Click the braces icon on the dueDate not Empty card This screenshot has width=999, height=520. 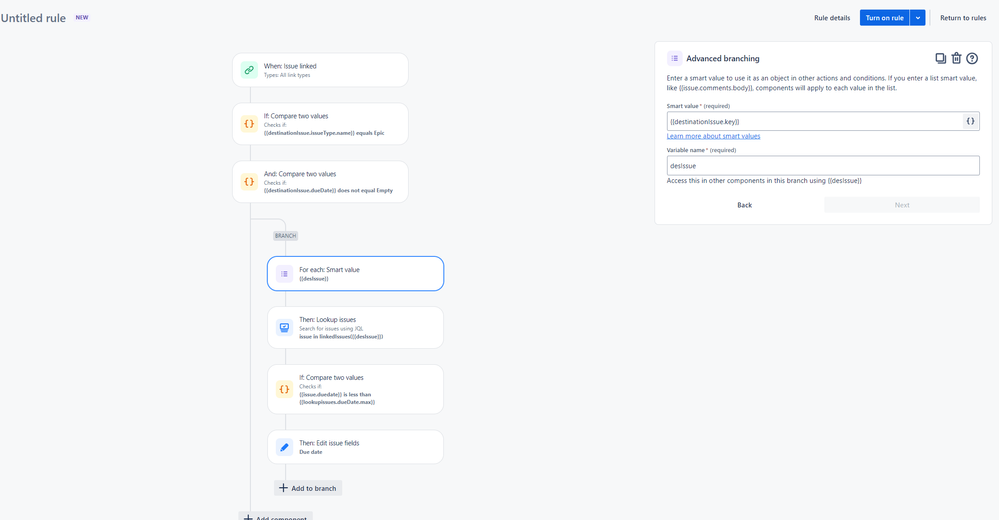coord(249,182)
